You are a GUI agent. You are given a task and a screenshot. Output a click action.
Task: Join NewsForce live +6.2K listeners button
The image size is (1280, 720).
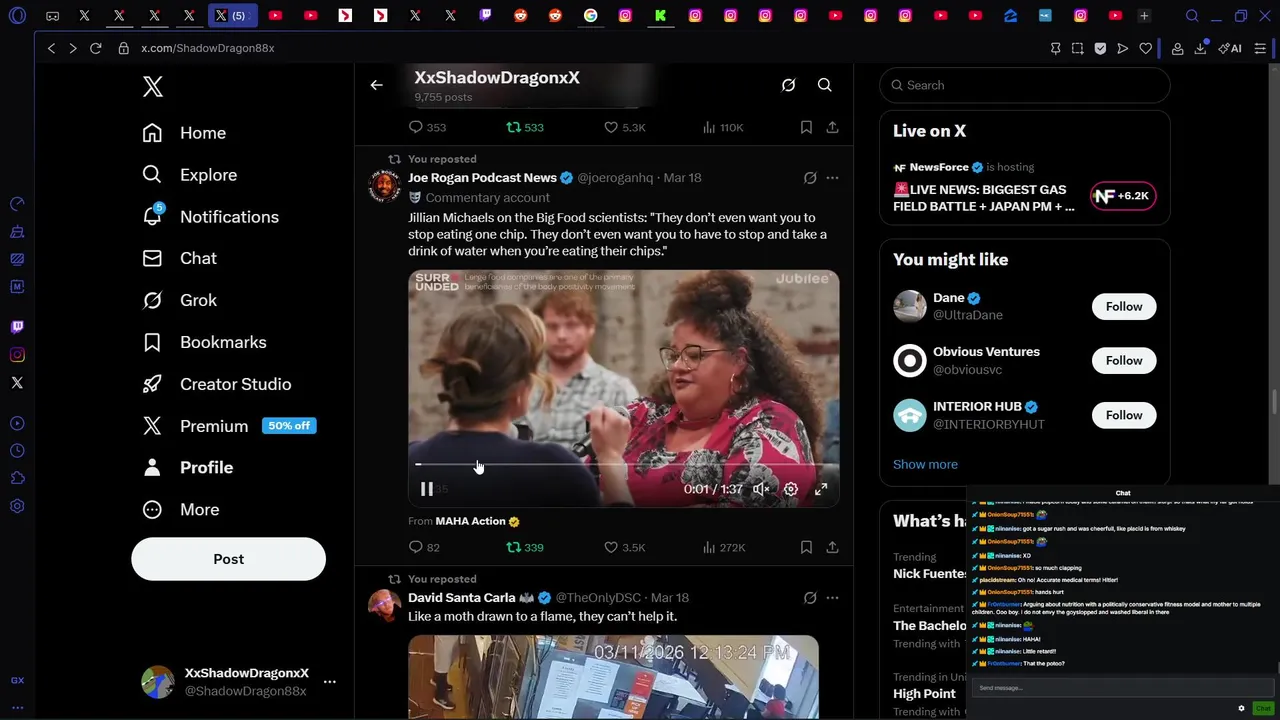[1123, 196]
